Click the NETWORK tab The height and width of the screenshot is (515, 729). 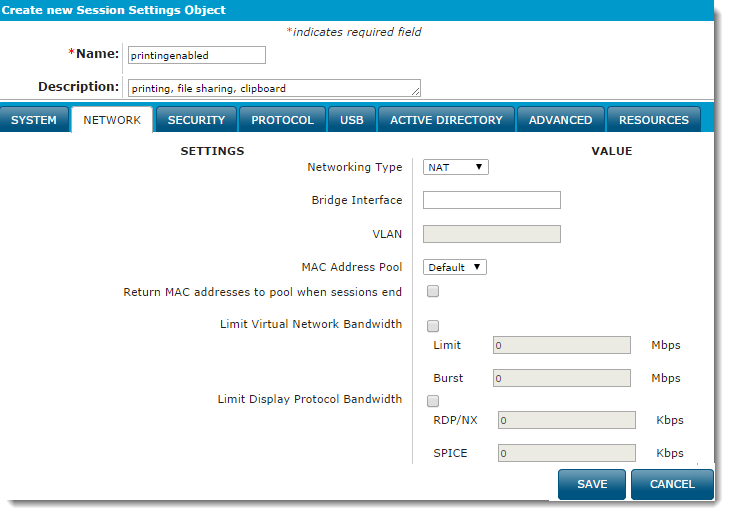click(112, 120)
